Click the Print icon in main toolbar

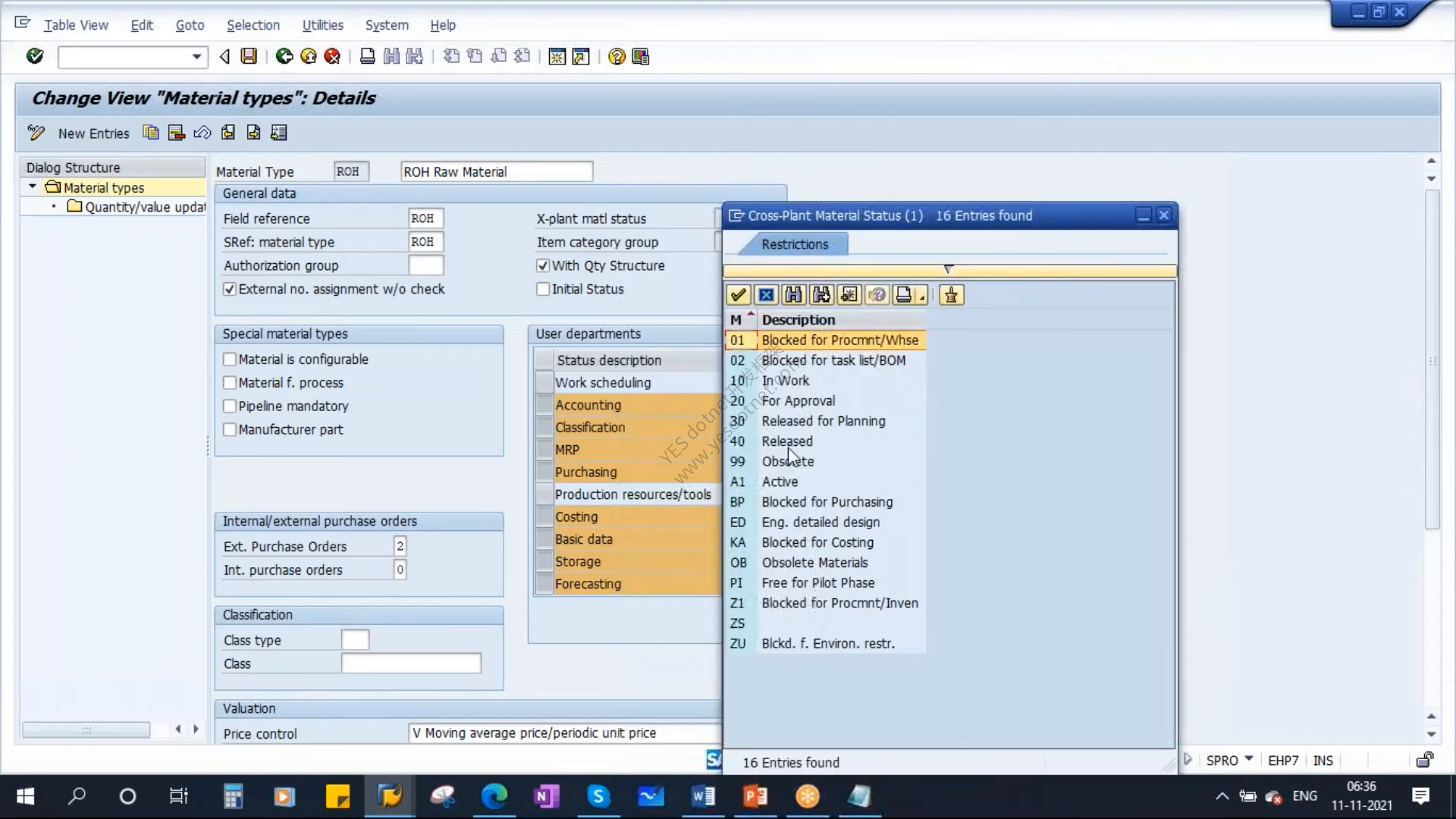click(367, 56)
